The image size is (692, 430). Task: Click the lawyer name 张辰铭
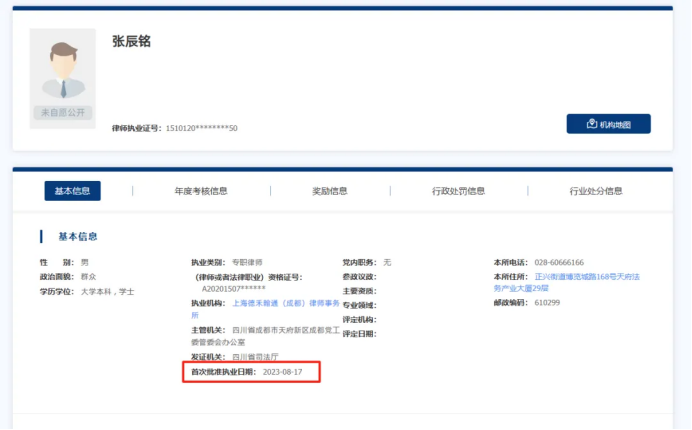pos(131,42)
